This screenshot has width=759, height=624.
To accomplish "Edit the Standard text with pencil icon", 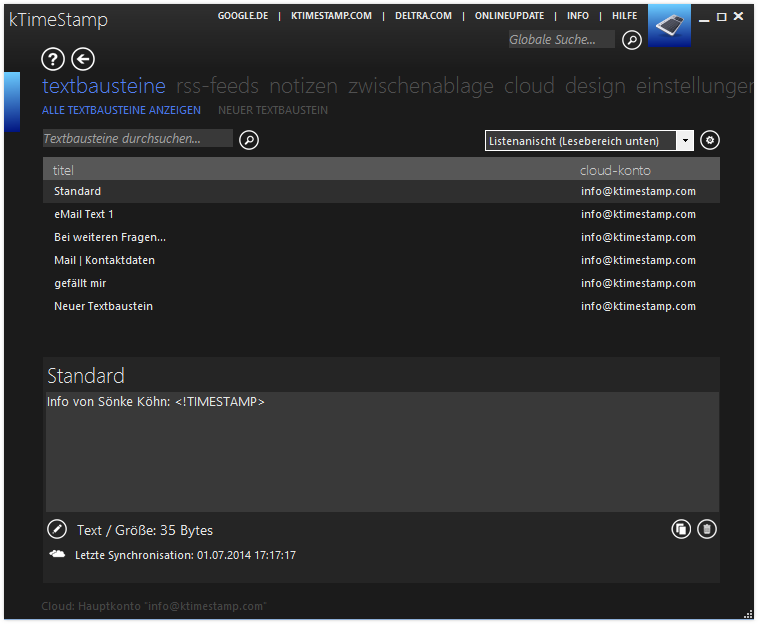I will [57, 529].
